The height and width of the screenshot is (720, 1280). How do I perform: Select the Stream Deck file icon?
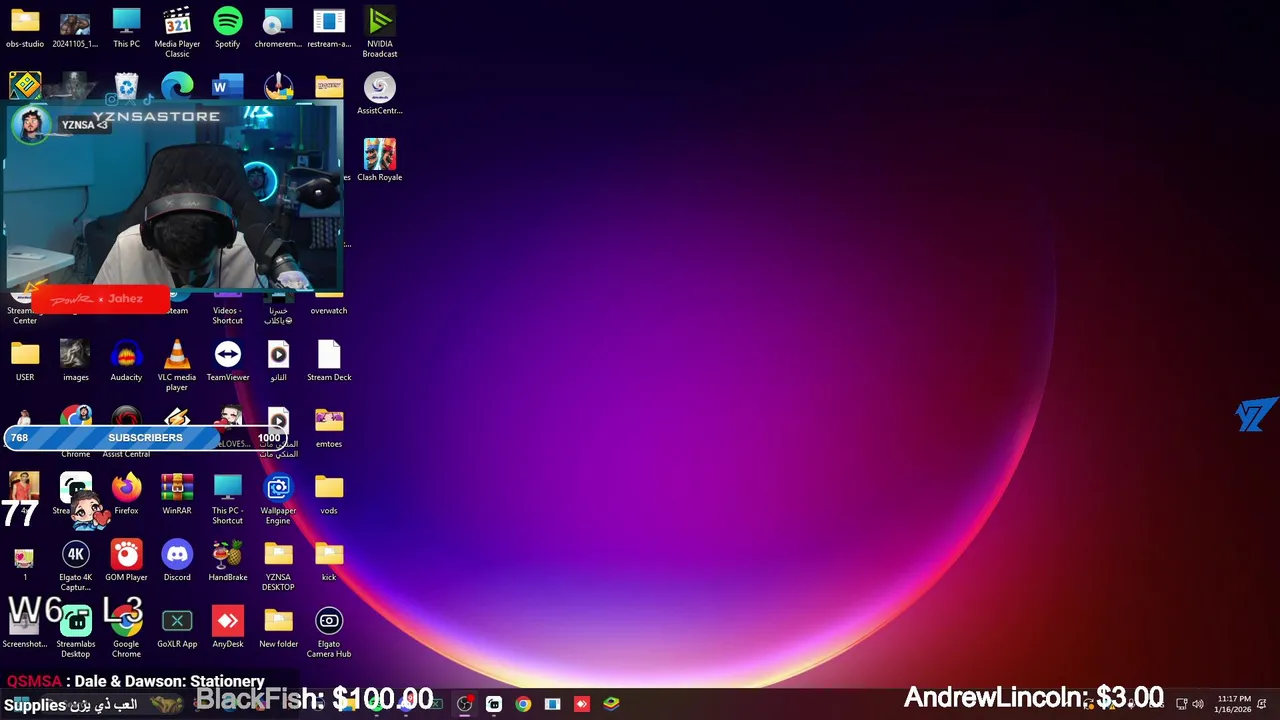329,361
